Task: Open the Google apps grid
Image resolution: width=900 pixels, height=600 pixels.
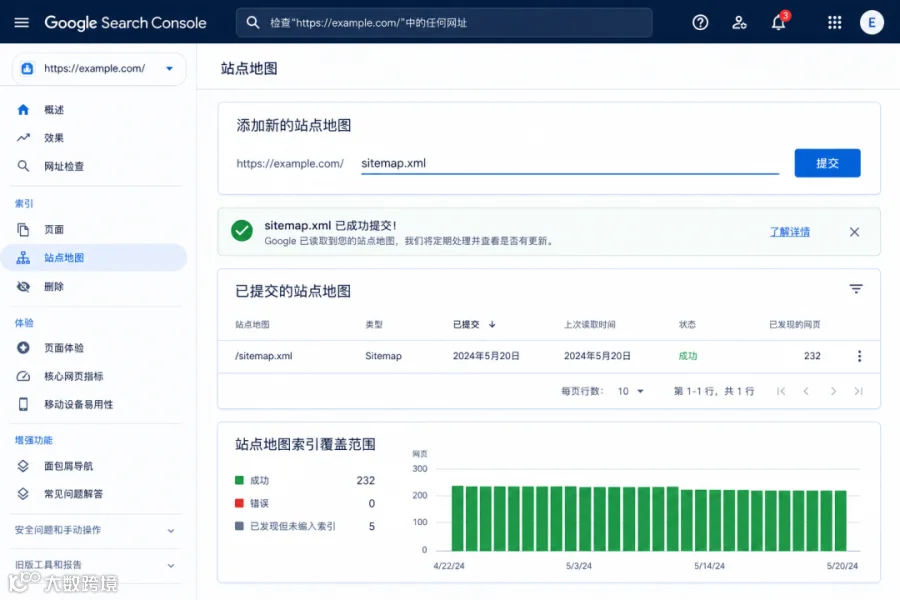Action: pyautogui.click(x=835, y=22)
